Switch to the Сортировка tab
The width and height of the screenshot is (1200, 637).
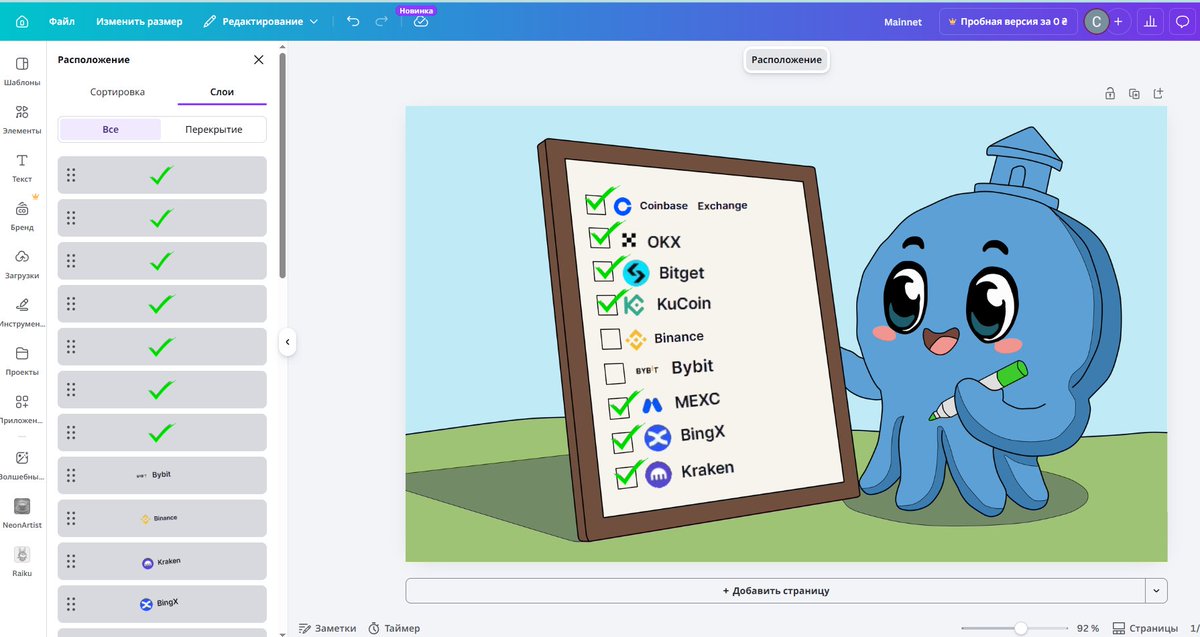pyautogui.click(x=117, y=91)
